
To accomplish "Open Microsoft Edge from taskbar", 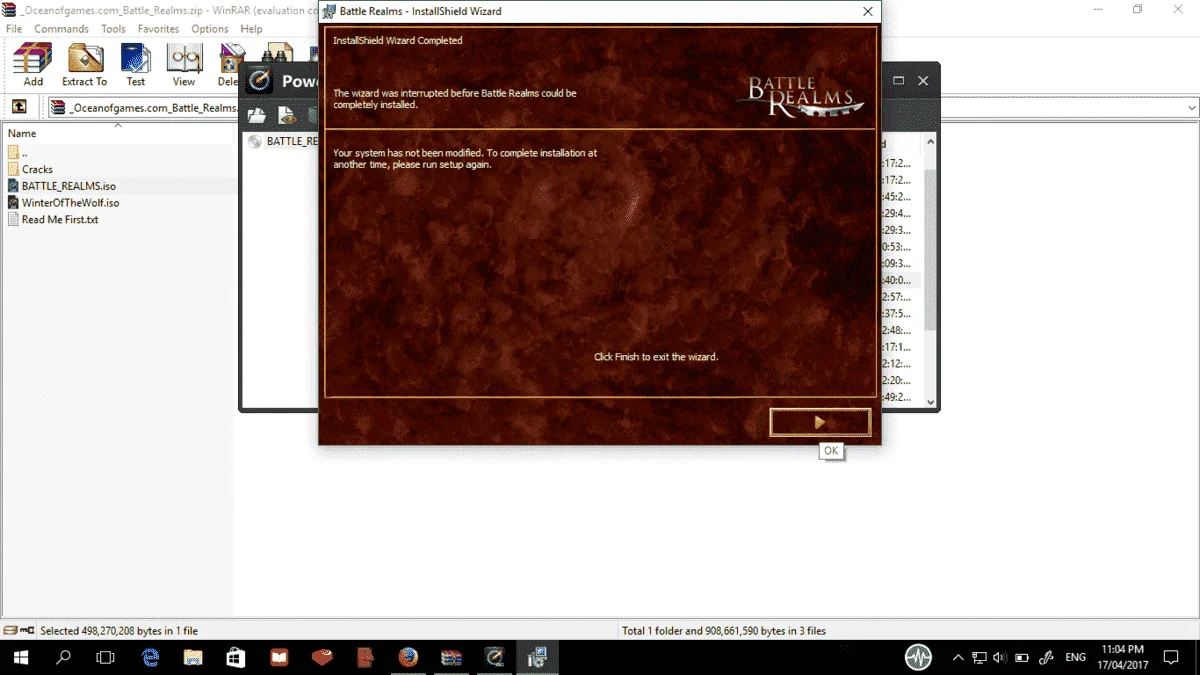I will [151, 657].
